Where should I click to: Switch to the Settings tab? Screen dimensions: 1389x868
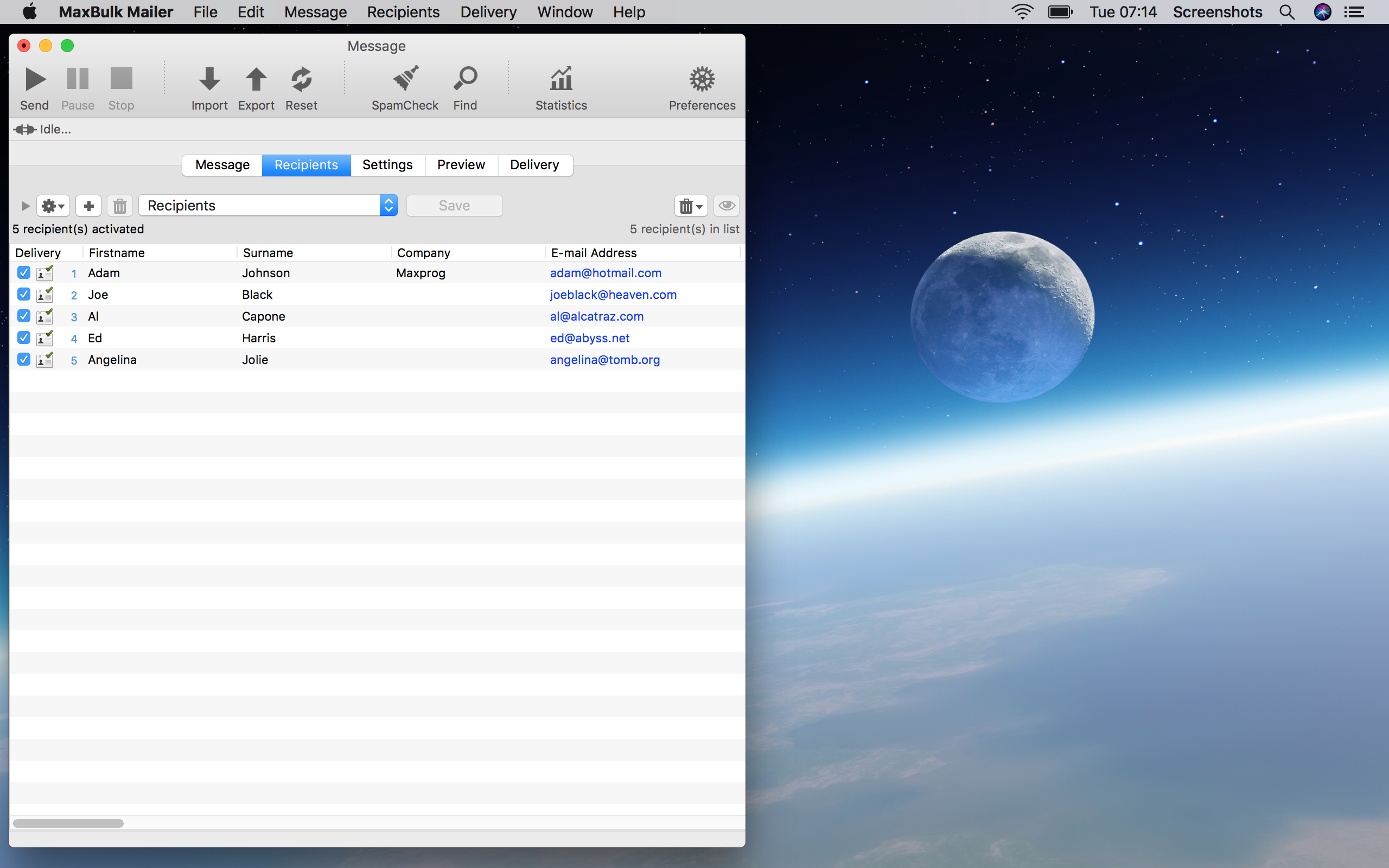click(x=387, y=165)
